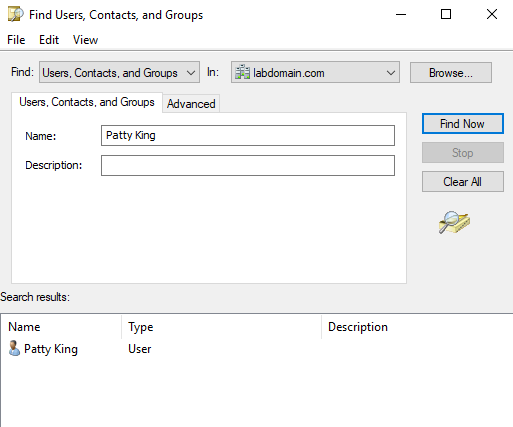Select the Users, Contacts, and Groups tab
This screenshot has width=513, height=427.
point(87,102)
